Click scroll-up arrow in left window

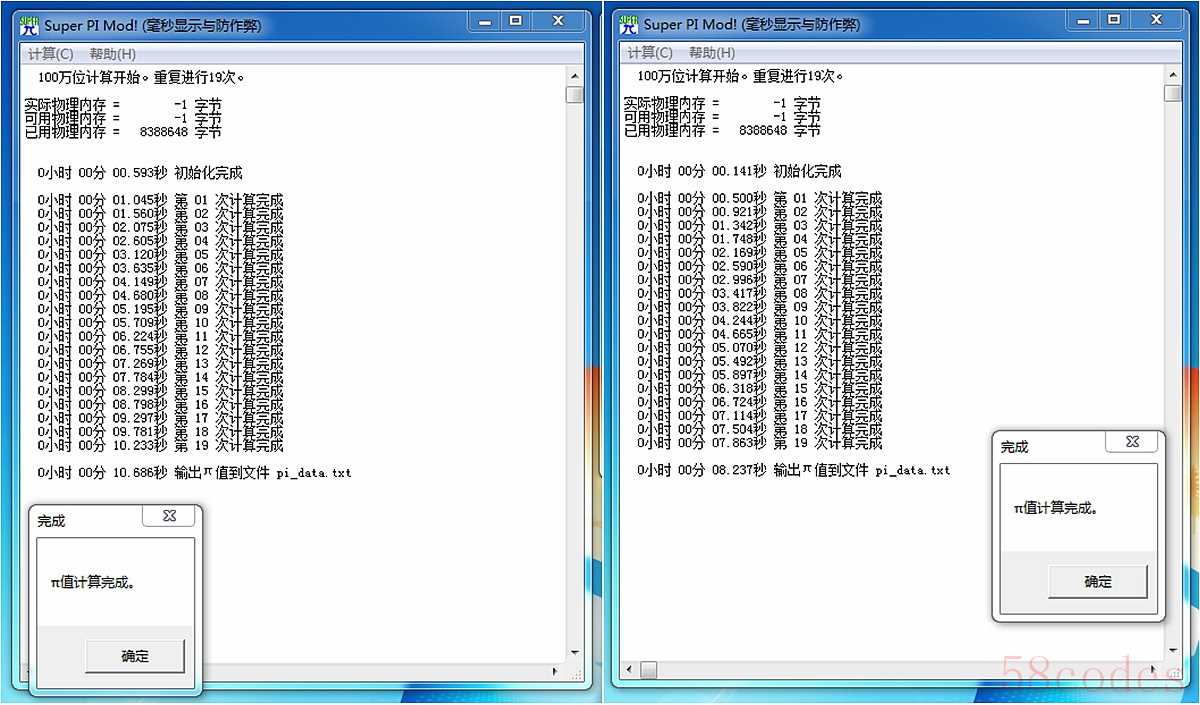click(574, 75)
